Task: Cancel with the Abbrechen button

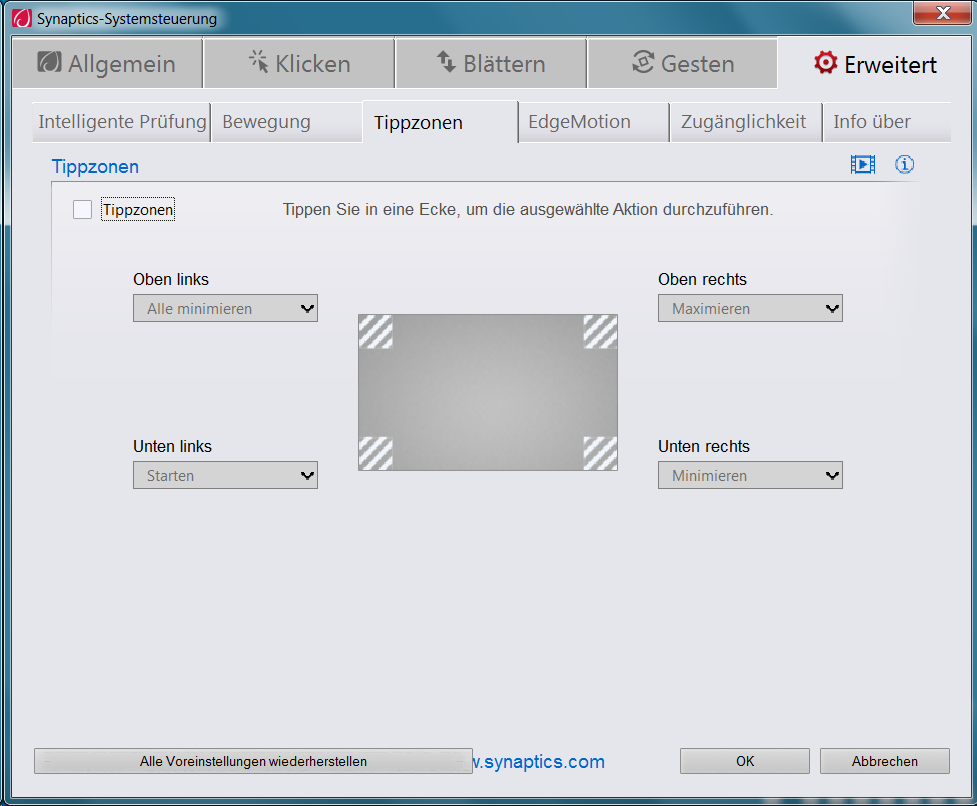Action: [x=885, y=761]
